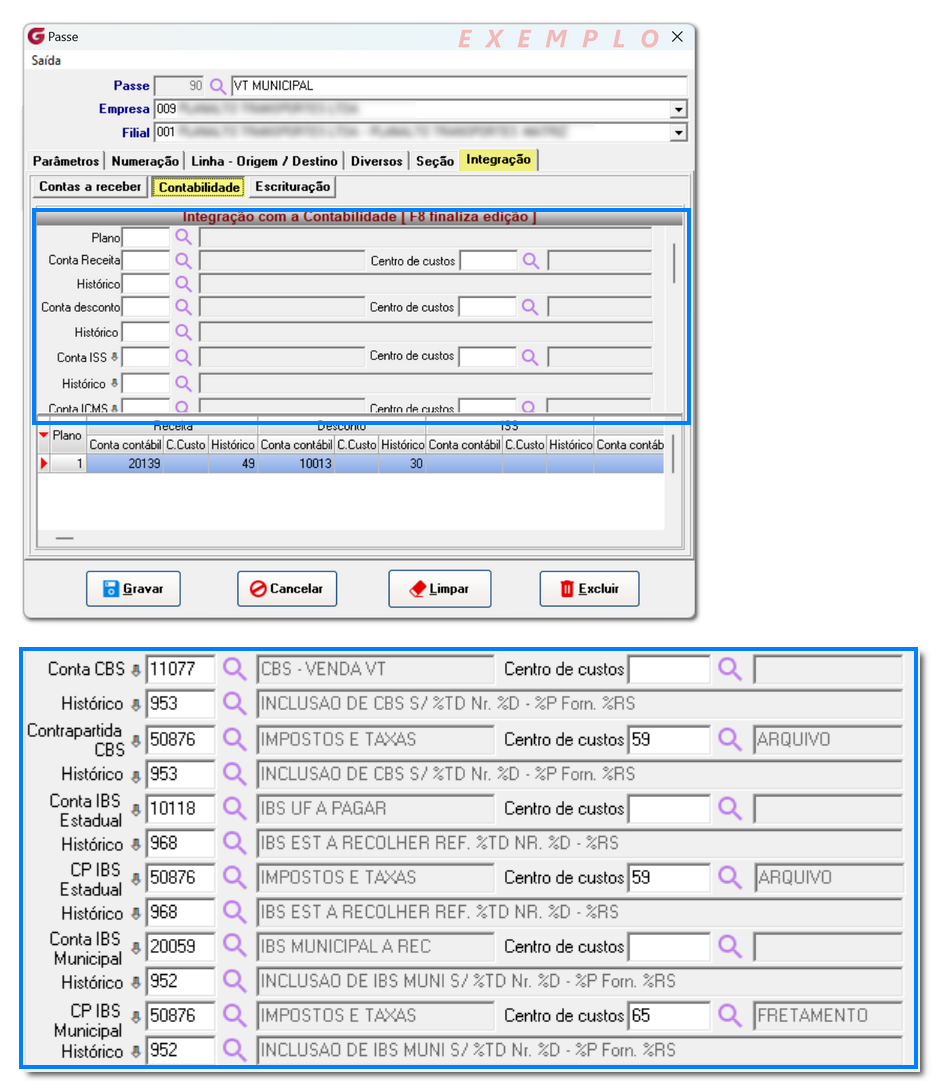Focus the Conta desconto code field
This screenshot has width=946, height=1081.
[145, 307]
